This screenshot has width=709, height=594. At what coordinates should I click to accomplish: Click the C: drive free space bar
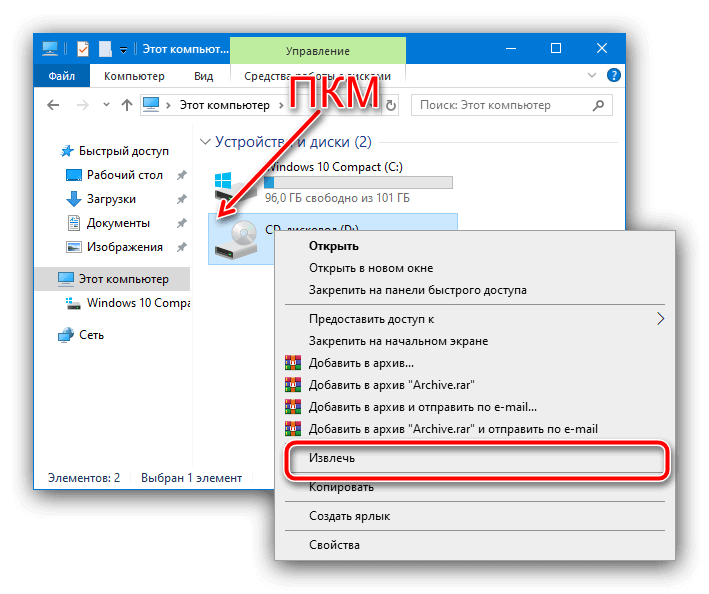click(358, 183)
